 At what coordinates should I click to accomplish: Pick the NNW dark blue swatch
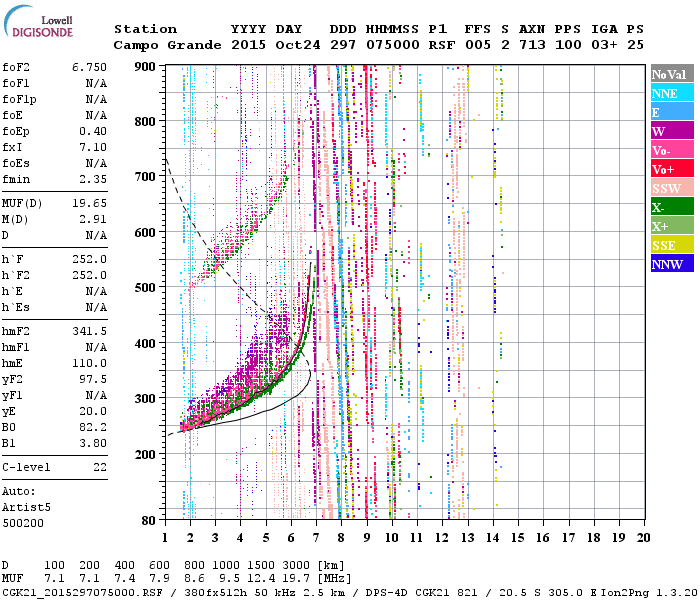click(672, 264)
